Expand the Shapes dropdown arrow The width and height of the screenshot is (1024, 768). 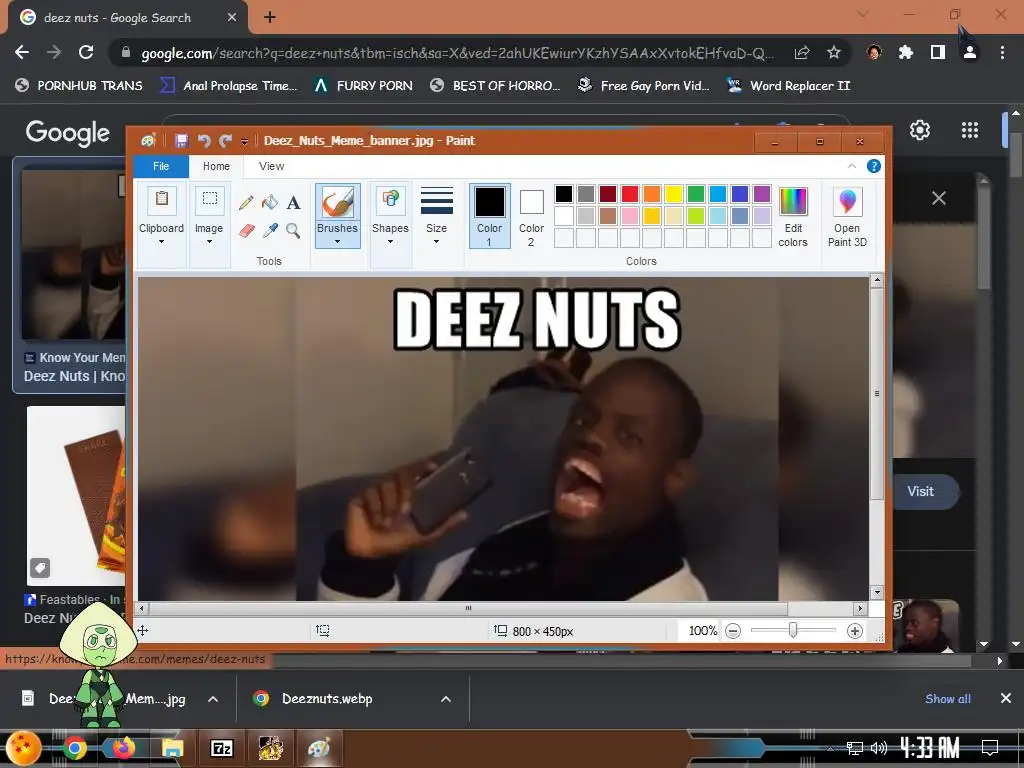coord(391,242)
